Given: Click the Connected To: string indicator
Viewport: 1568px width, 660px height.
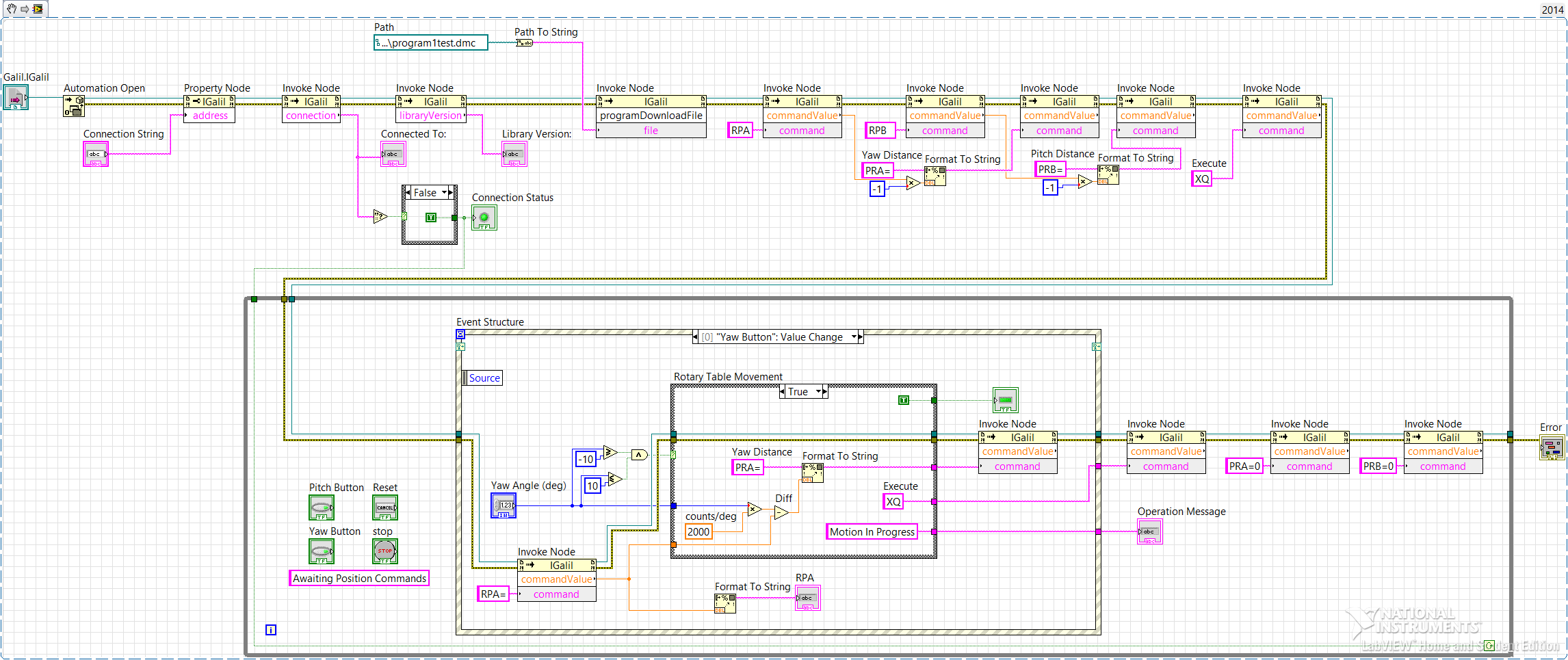Looking at the screenshot, I should click(393, 154).
